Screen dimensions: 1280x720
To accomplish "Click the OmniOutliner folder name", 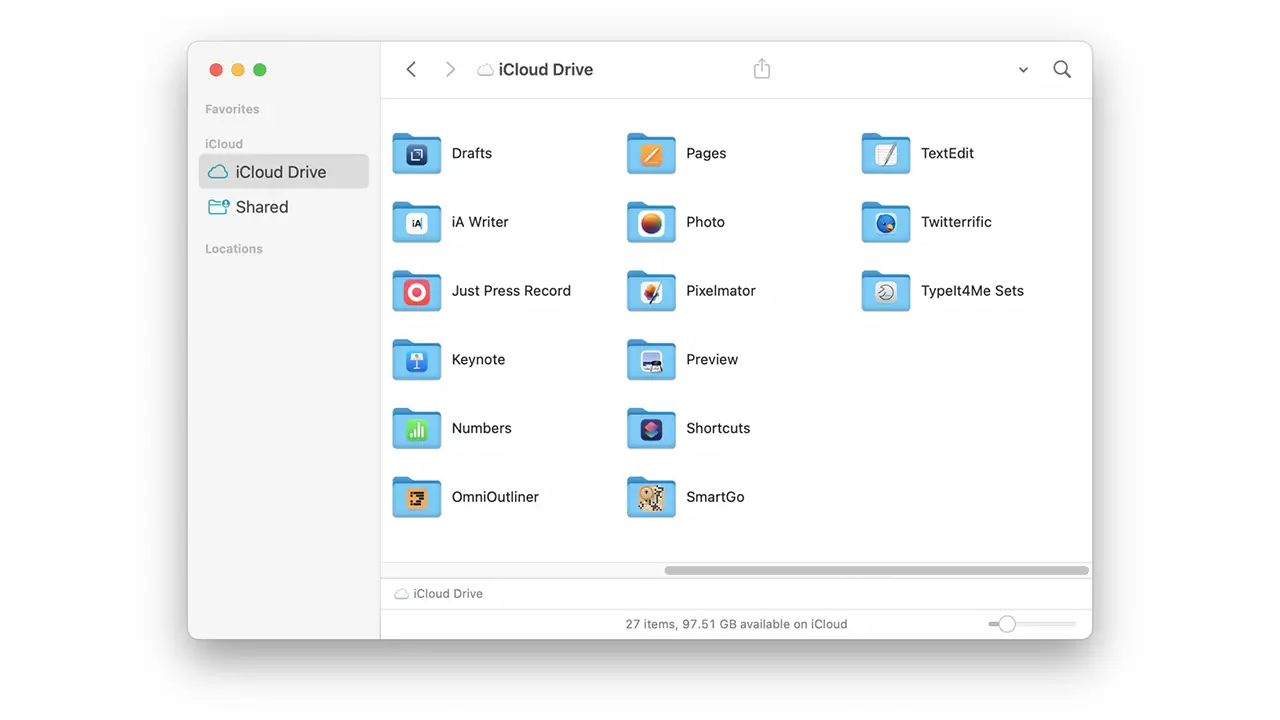I will pyautogui.click(x=495, y=497).
